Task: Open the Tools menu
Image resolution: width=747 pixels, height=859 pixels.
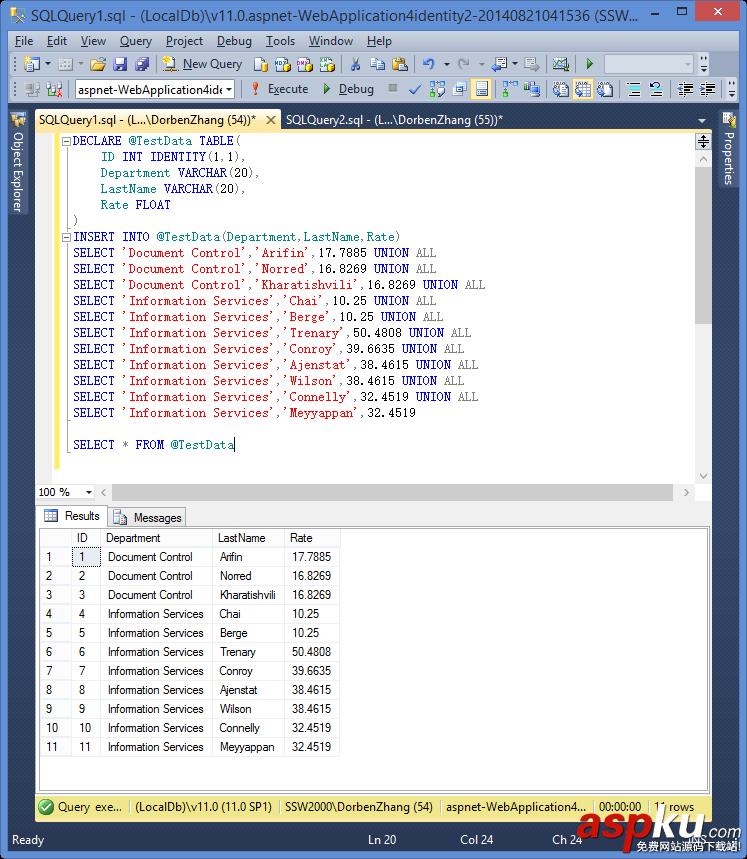Action: click(x=280, y=41)
